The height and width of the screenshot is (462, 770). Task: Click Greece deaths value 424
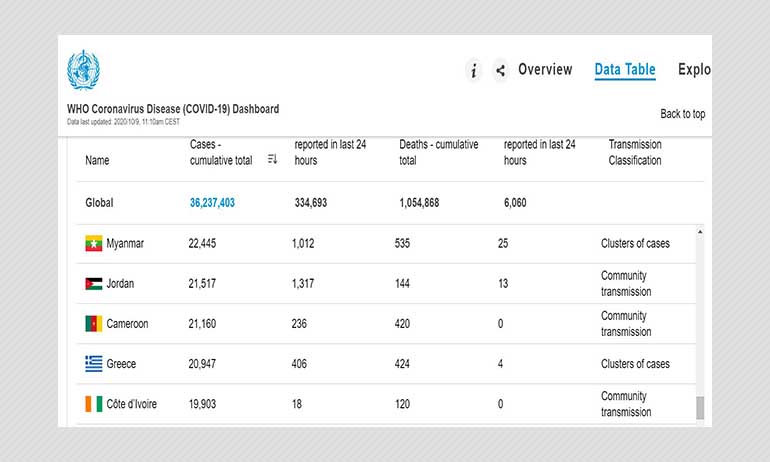pyautogui.click(x=402, y=364)
